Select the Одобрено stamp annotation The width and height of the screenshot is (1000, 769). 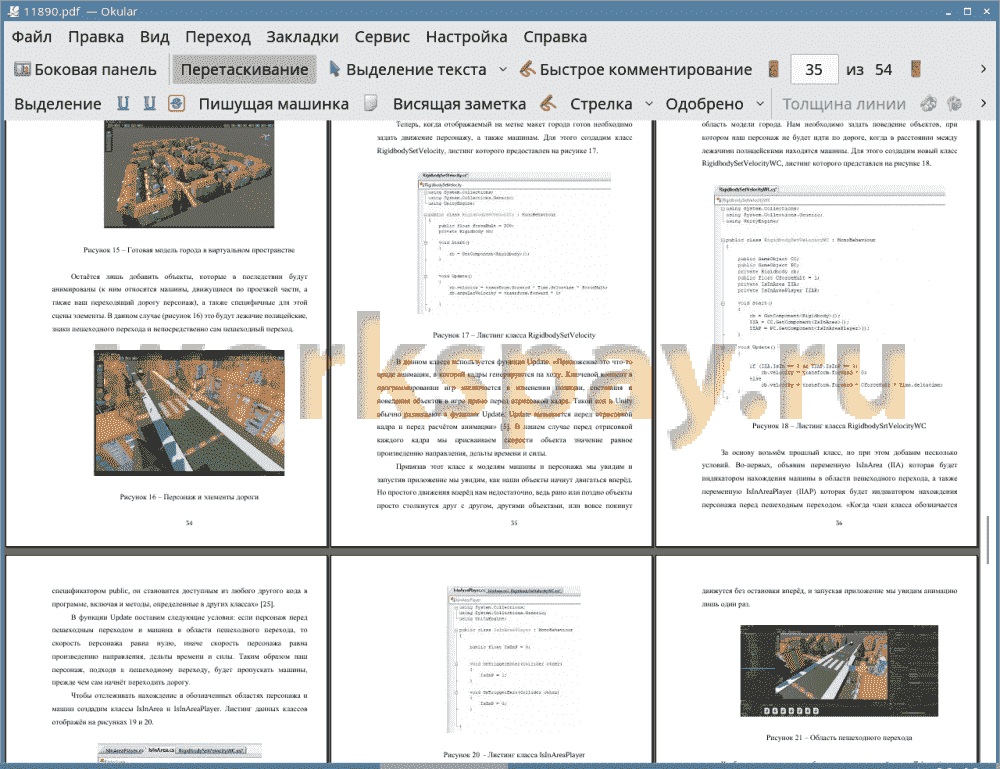tap(704, 104)
